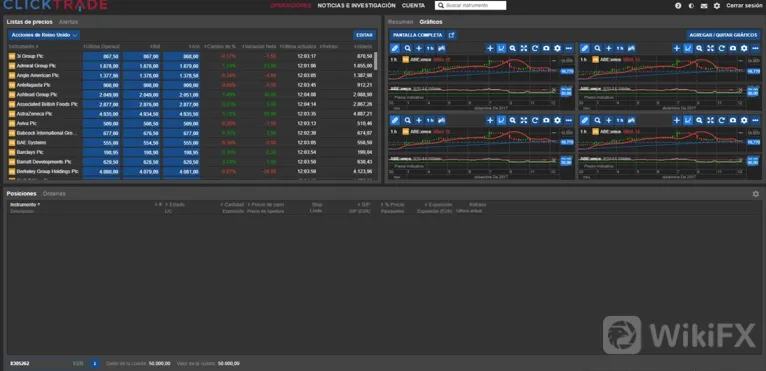Expand upper-left chart with the four-arrows icon
The image size is (766, 371).
pyautogui.click(x=524, y=48)
